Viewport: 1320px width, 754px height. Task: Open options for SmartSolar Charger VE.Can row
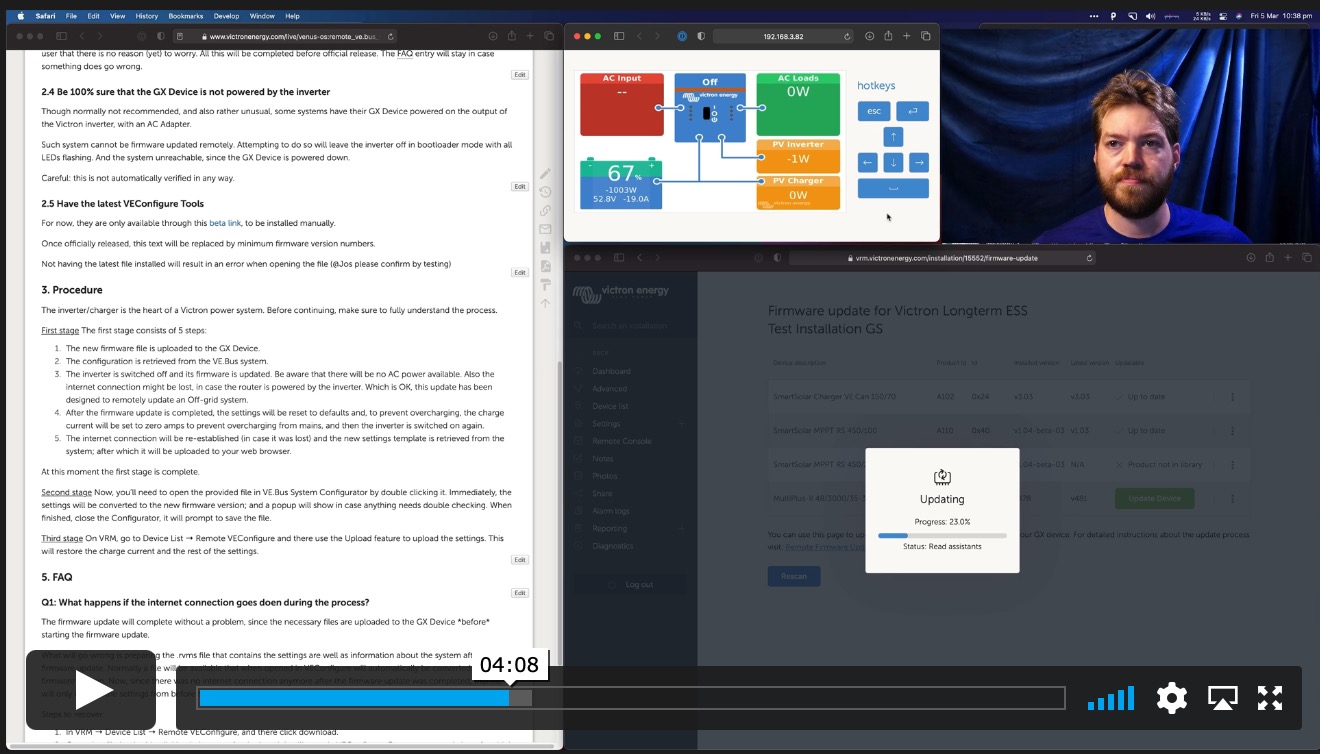pos(1232,397)
